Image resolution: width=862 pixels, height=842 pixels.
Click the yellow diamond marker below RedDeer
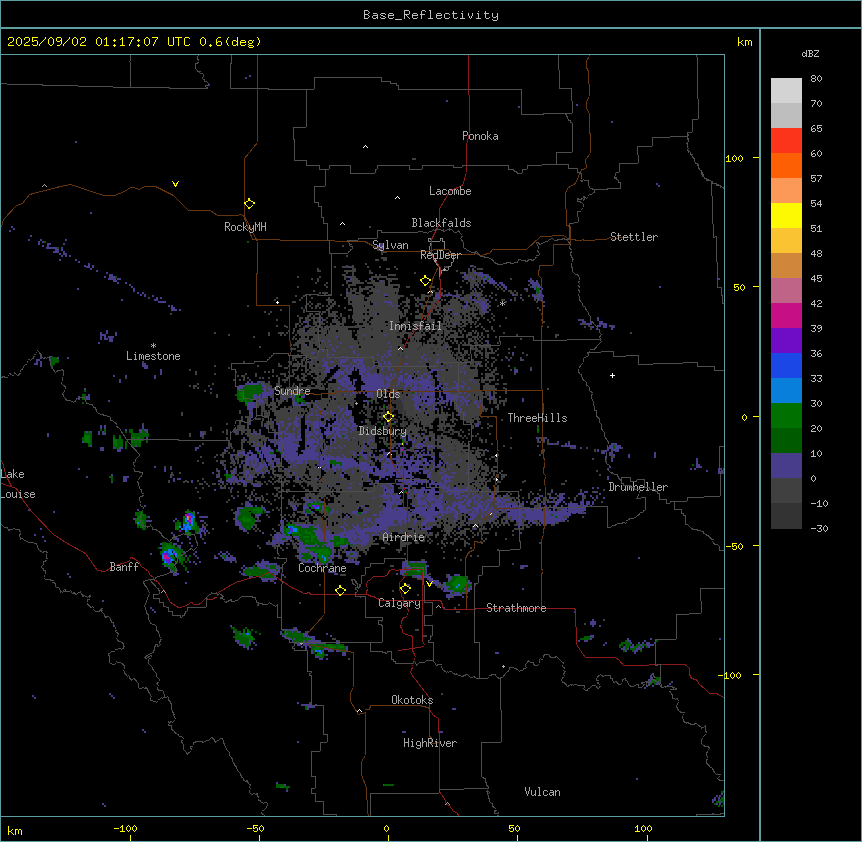(425, 280)
